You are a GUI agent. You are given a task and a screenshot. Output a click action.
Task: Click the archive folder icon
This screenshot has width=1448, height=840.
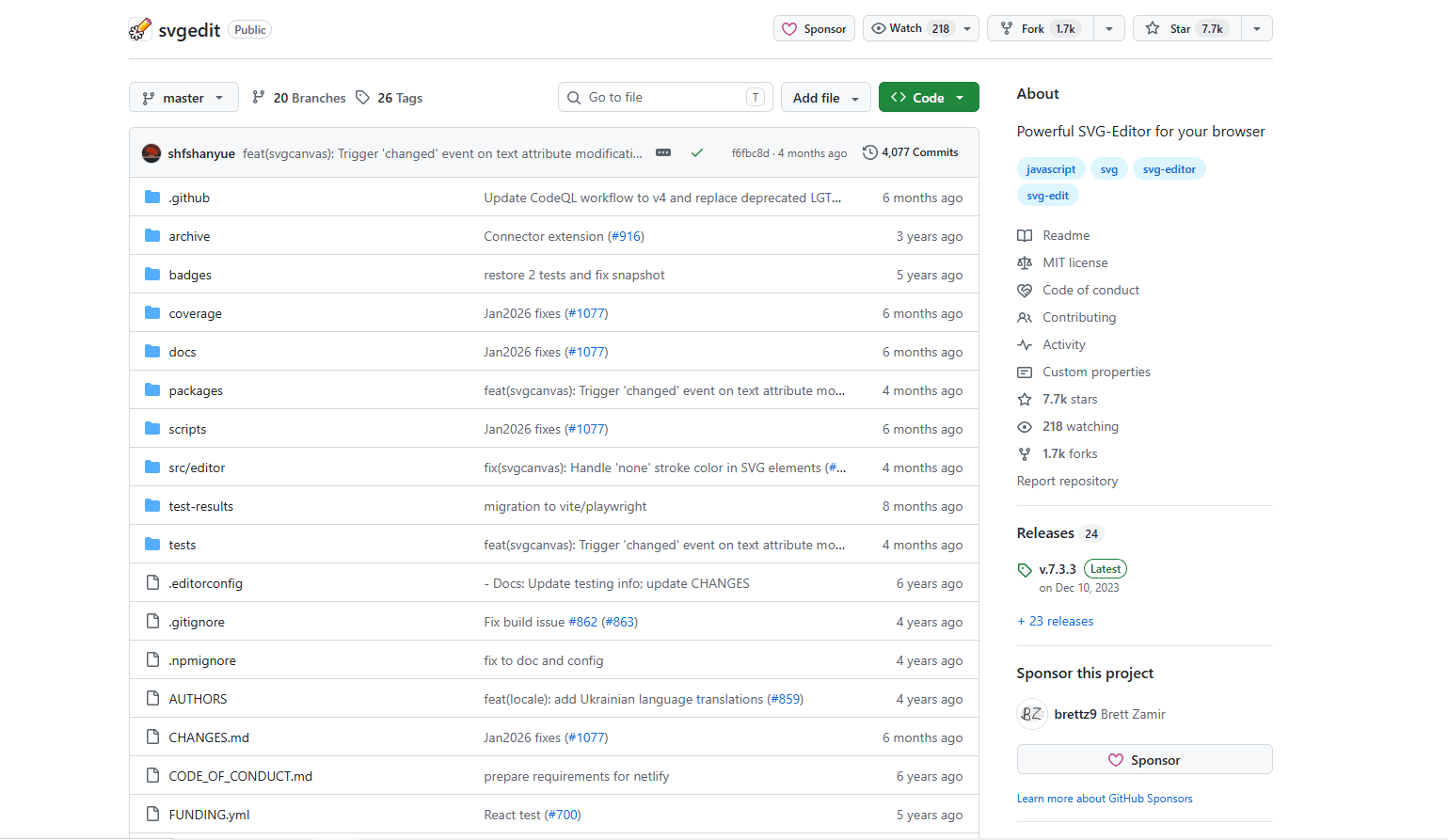152,236
